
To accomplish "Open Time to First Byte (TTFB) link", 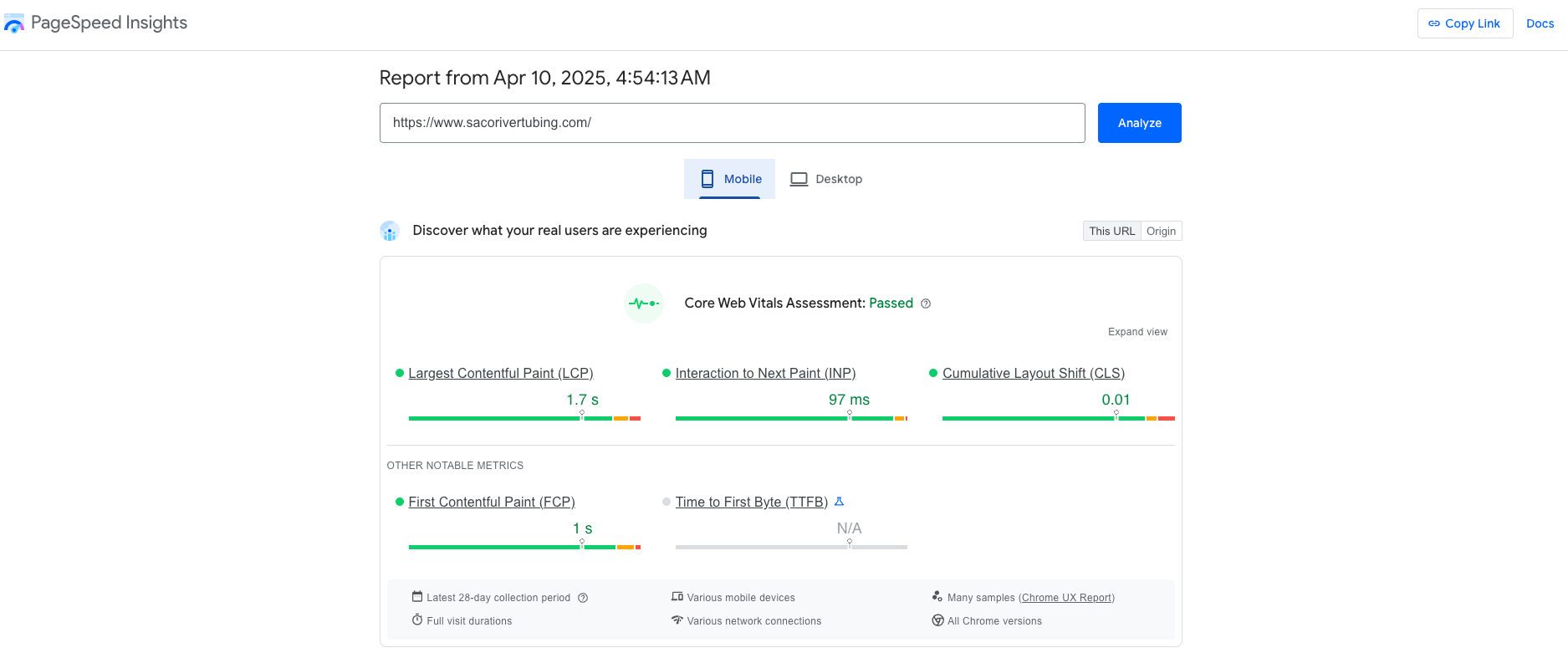I will coord(751,502).
